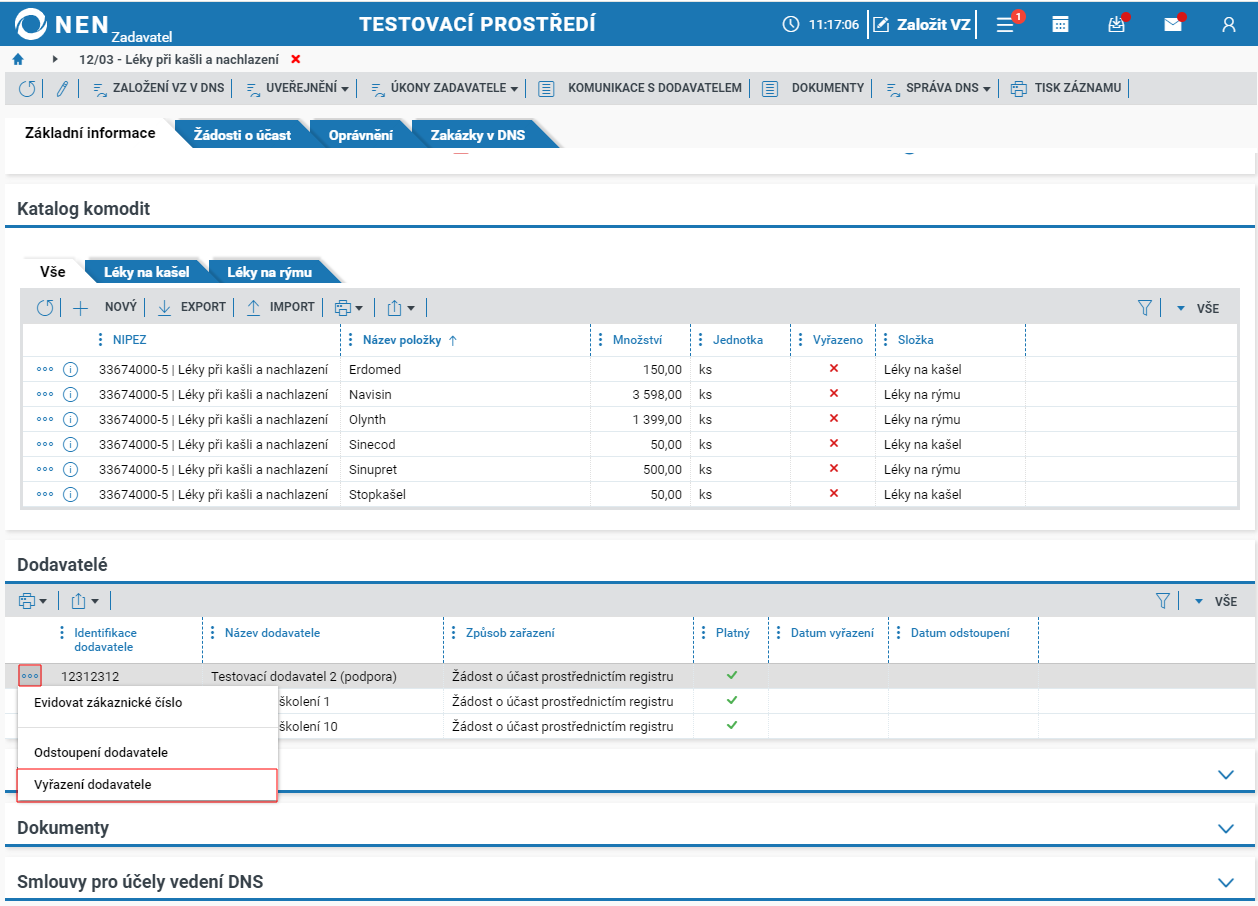1258x906 pixels.
Task: Show info for the Sinupret row
Action: click(70, 470)
